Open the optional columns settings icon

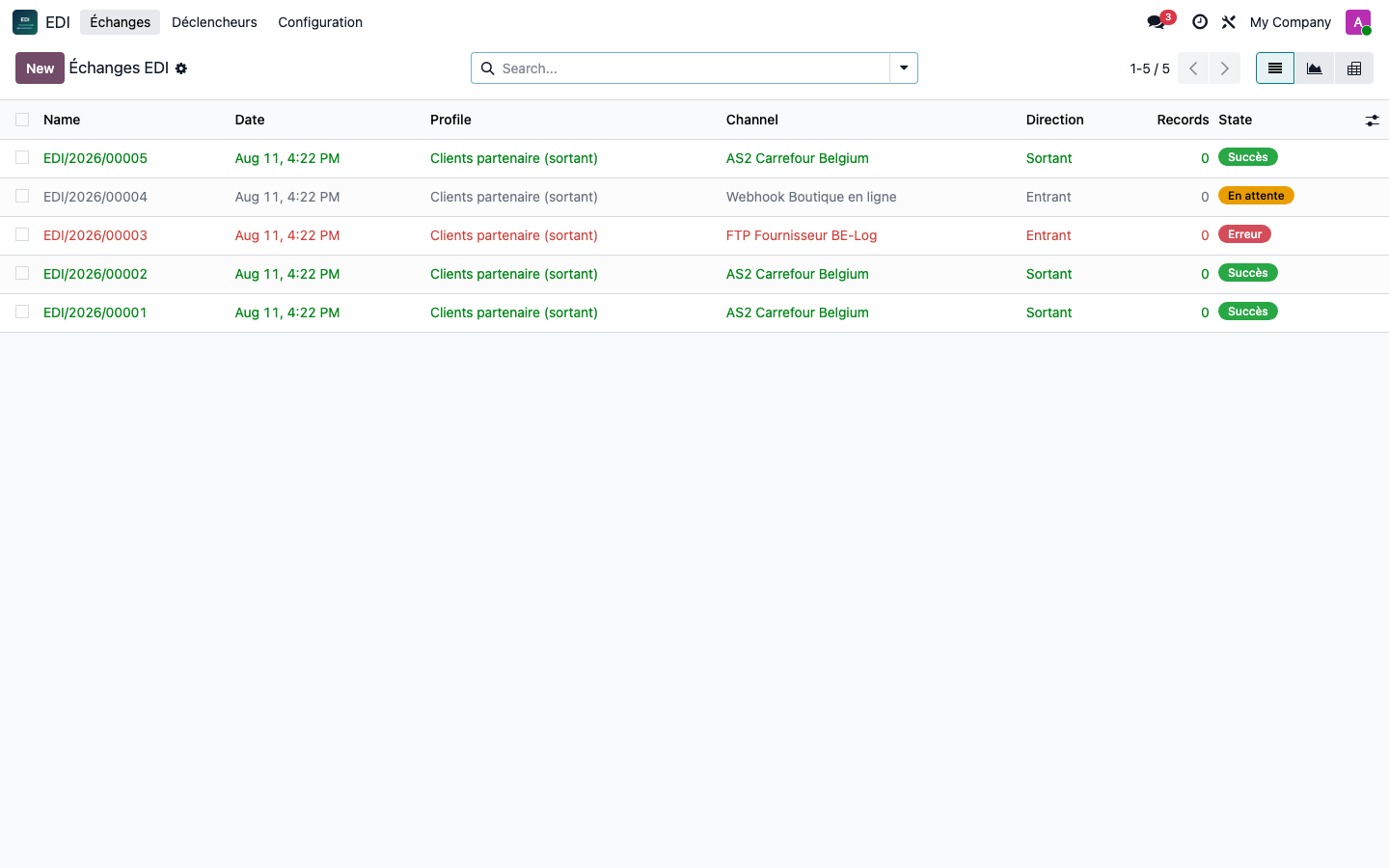point(1372,121)
